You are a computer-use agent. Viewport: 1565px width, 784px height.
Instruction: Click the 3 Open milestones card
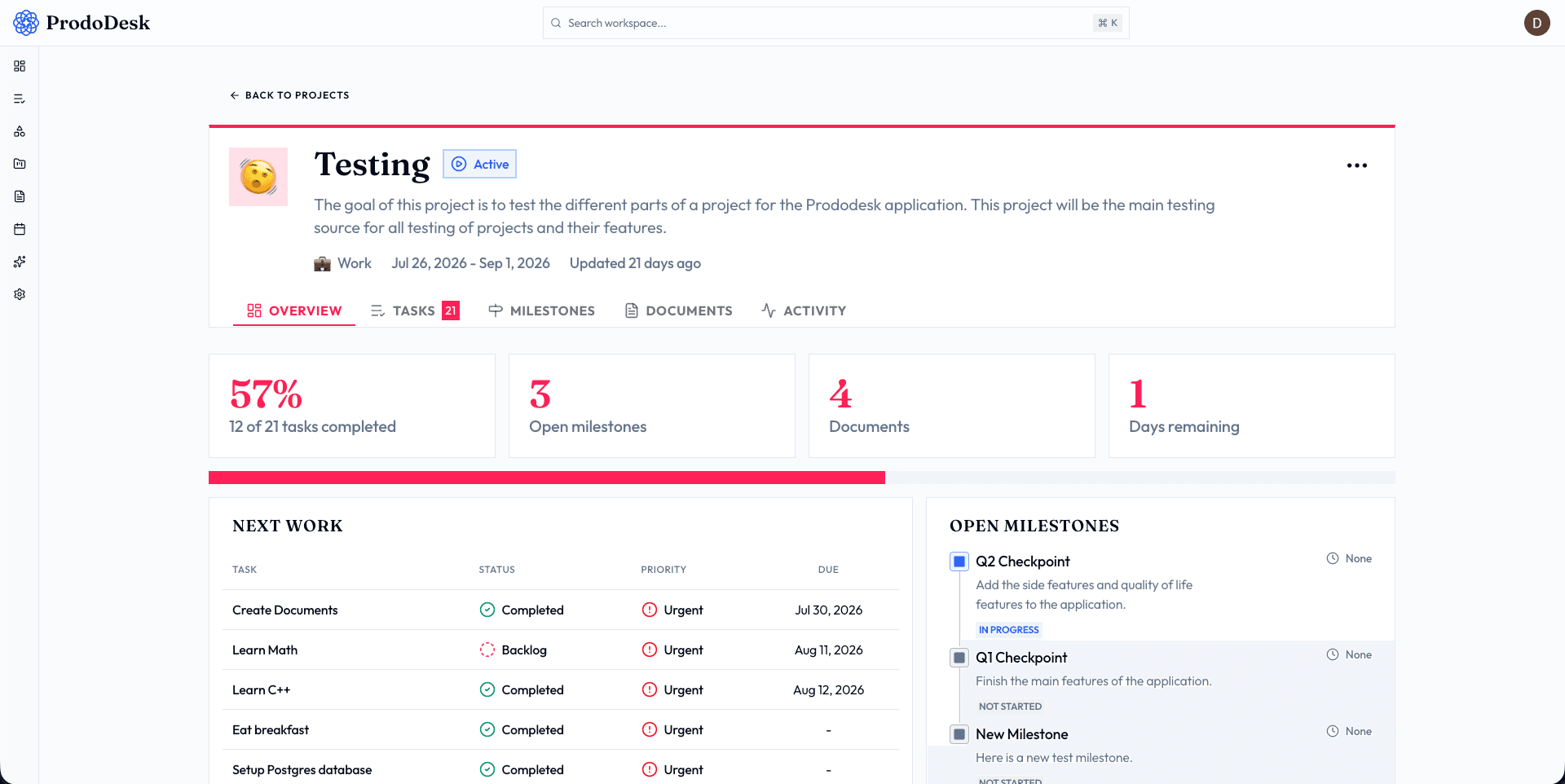click(652, 406)
